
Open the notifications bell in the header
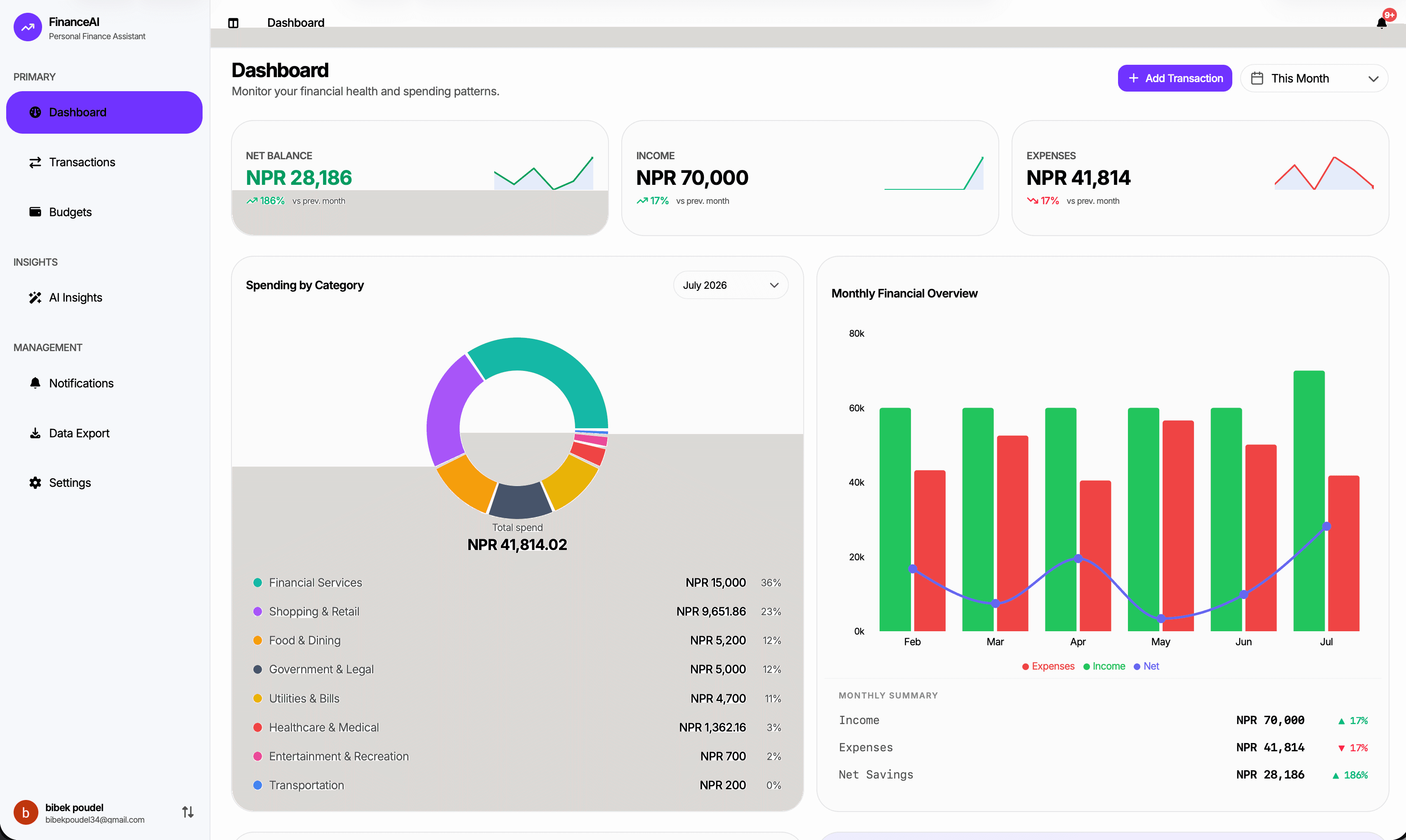coord(1382,23)
